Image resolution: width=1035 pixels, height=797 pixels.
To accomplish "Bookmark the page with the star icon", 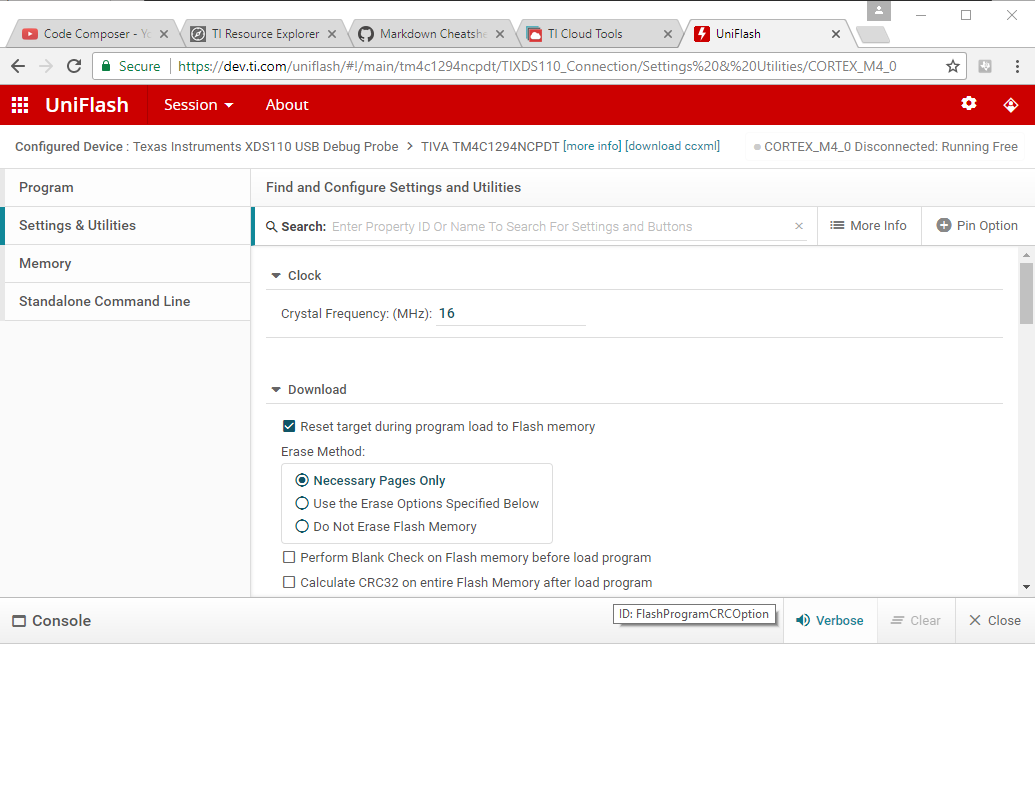I will click(952, 66).
